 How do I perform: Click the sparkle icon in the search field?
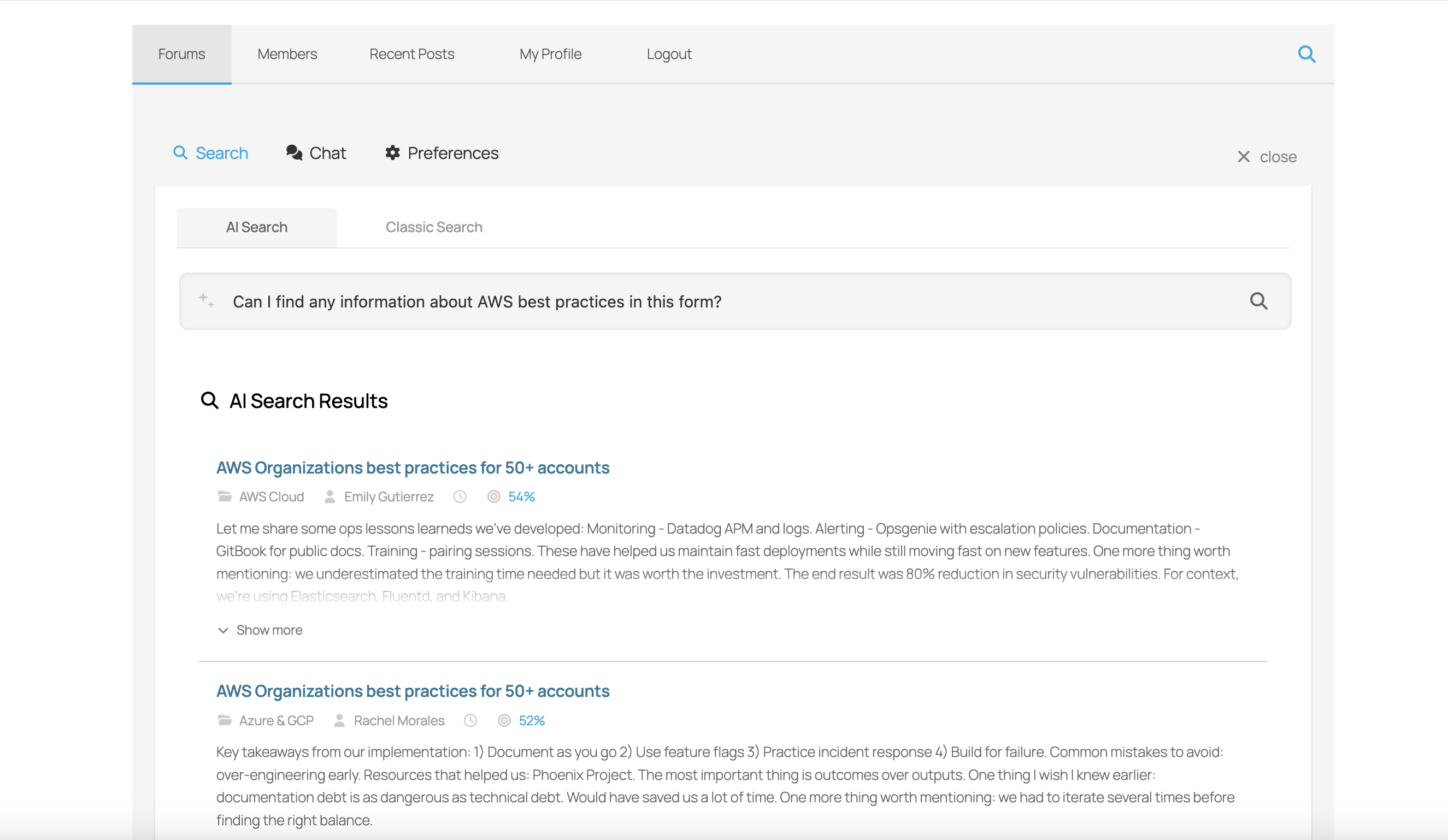[205, 300]
